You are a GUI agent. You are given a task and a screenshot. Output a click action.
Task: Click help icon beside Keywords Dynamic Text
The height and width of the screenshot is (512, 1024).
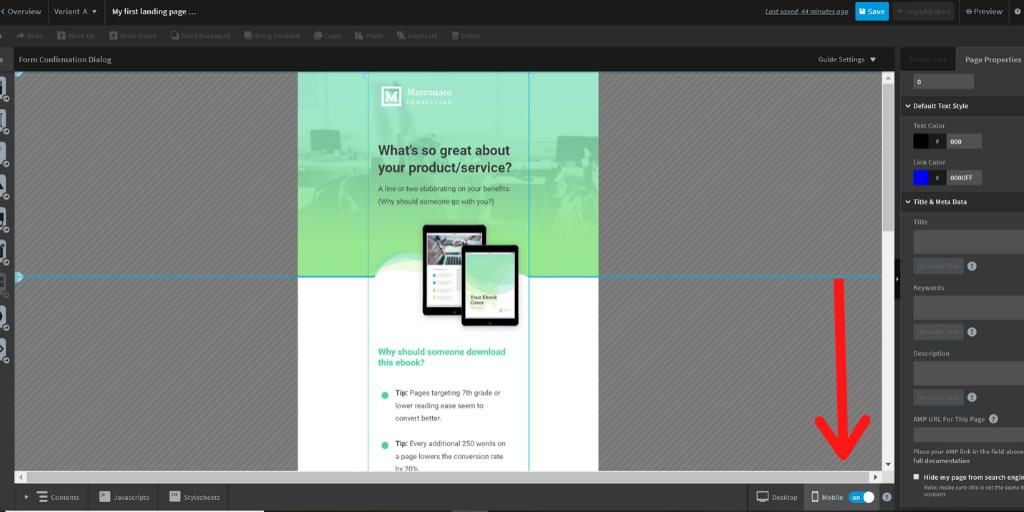(972, 332)
